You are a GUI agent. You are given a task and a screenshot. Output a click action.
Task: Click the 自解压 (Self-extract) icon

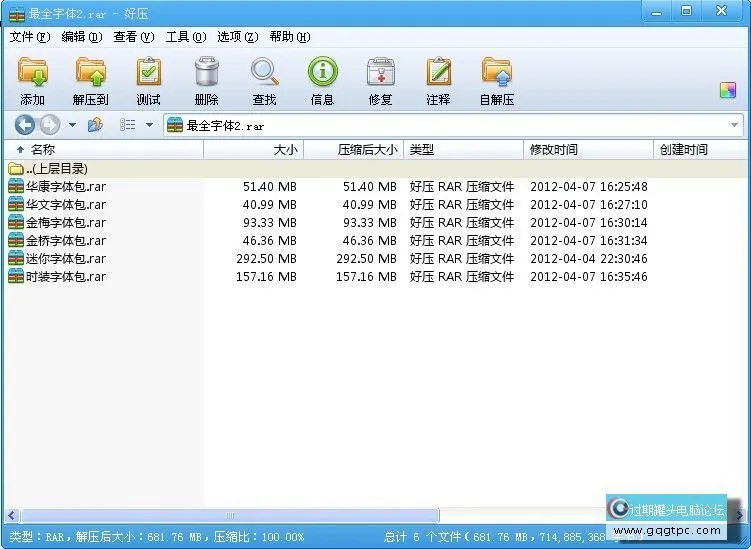497,72
